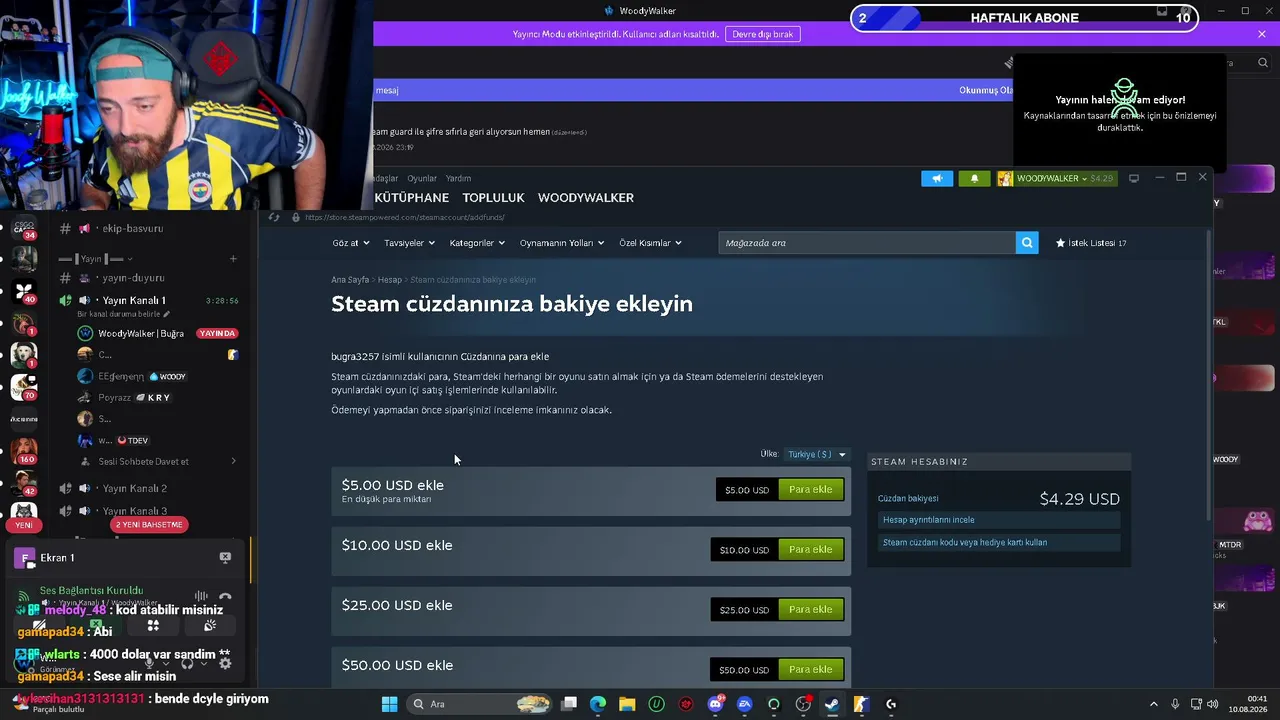Add a channel to Yayın category
The image size is (1280, 720).
coord(233,259)
